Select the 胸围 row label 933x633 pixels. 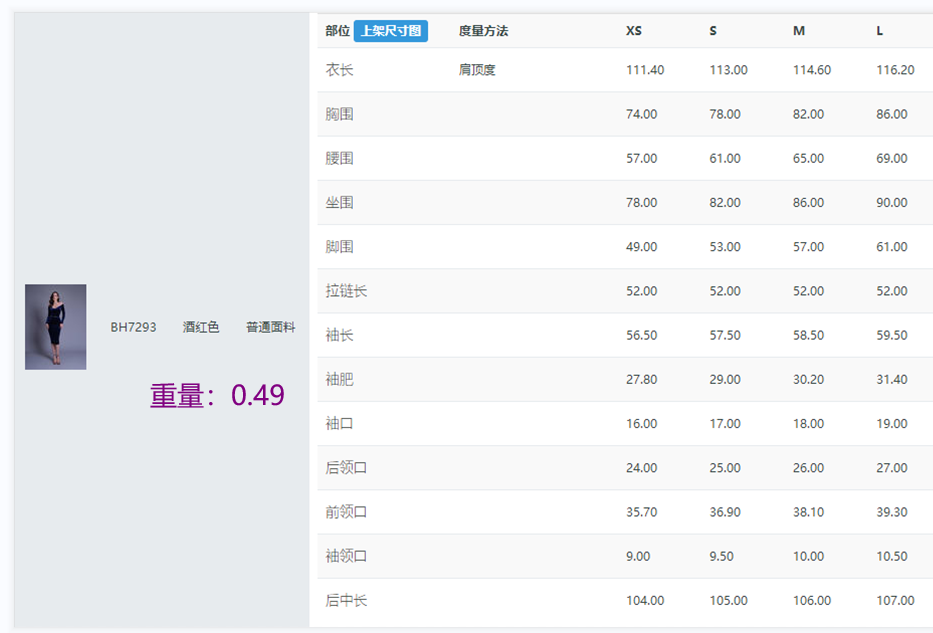[x=339, y=114]
